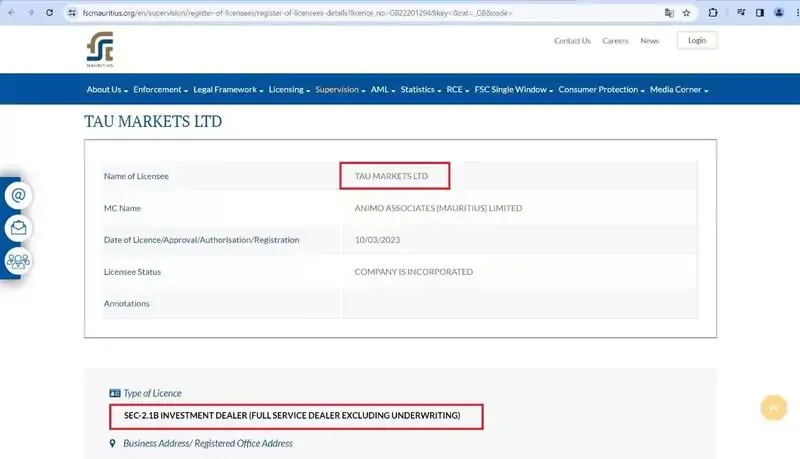Image resolution: width=800 pixels, height=459 pixels.
Task: Select ANIMO ASSOCIATES (MAURITIUS) LIMITED text
Action: 438,208
